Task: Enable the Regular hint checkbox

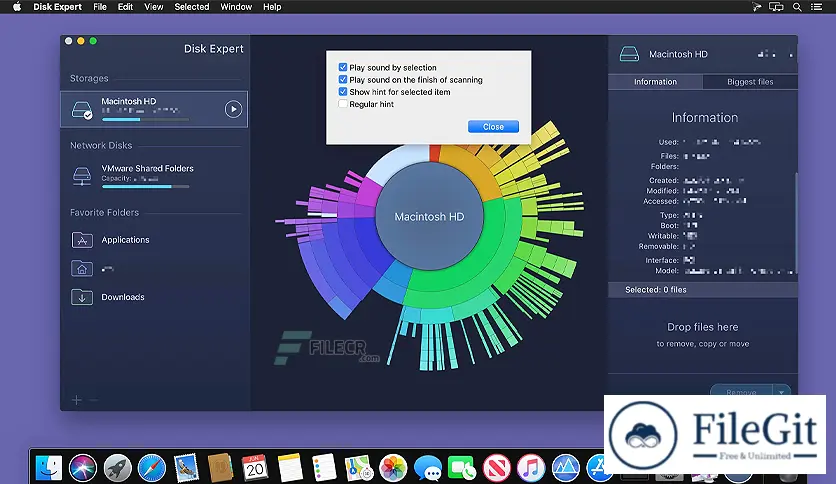Action: [343, 104]
